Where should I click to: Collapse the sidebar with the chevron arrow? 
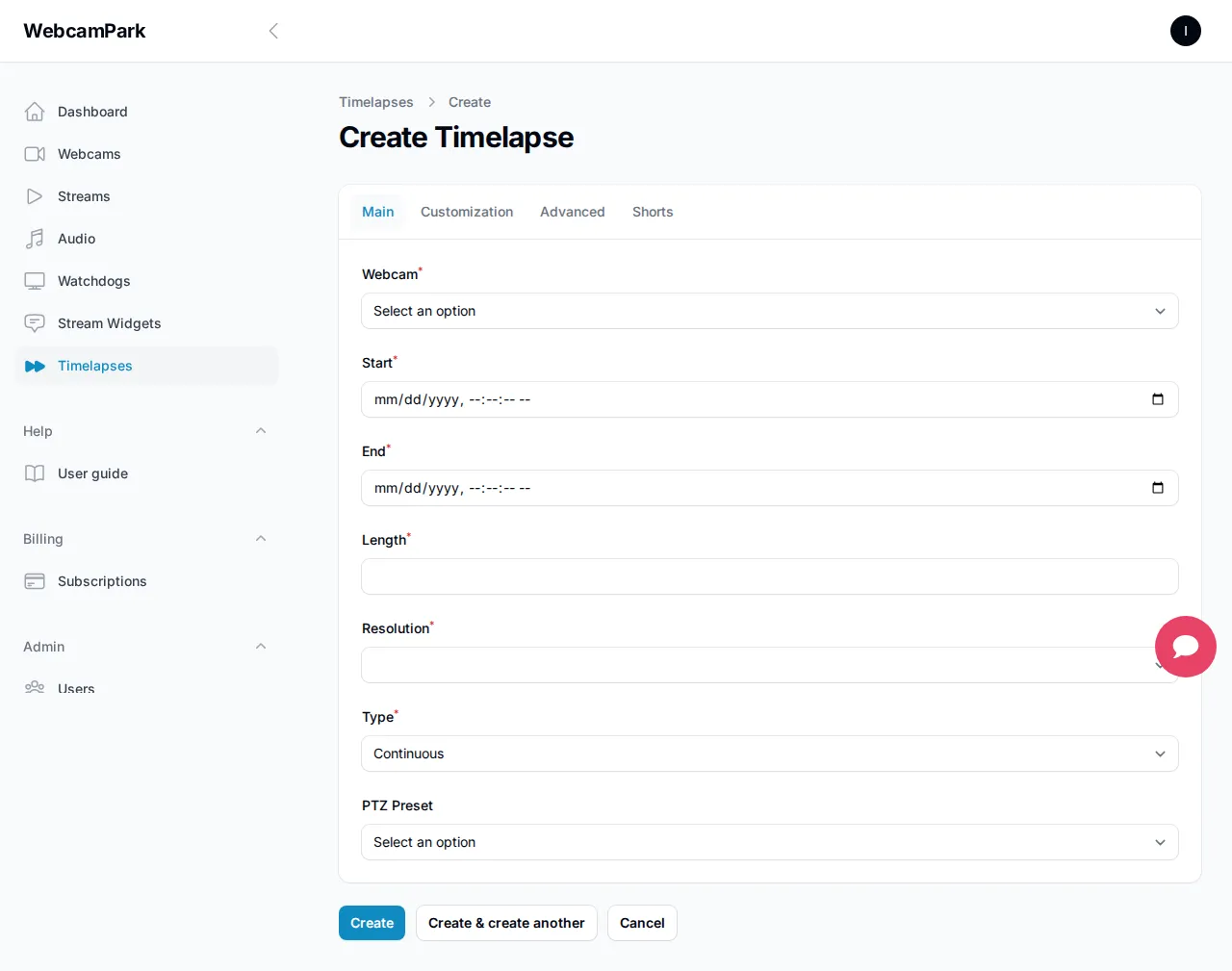273,31
